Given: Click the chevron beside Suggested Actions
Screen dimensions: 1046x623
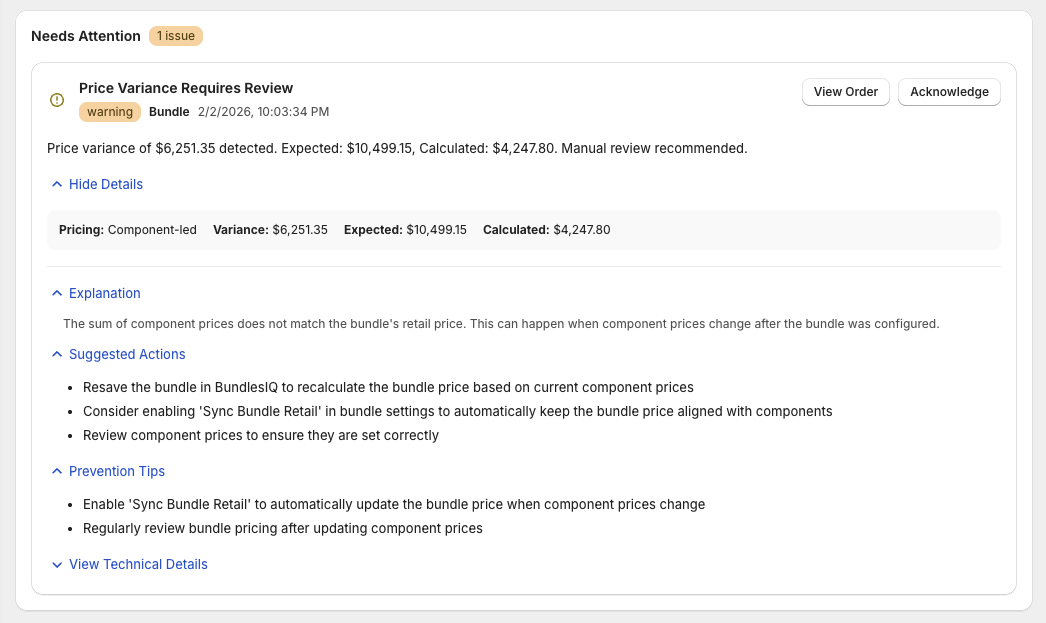Looking at the screenshot, I should pos(57,354).
